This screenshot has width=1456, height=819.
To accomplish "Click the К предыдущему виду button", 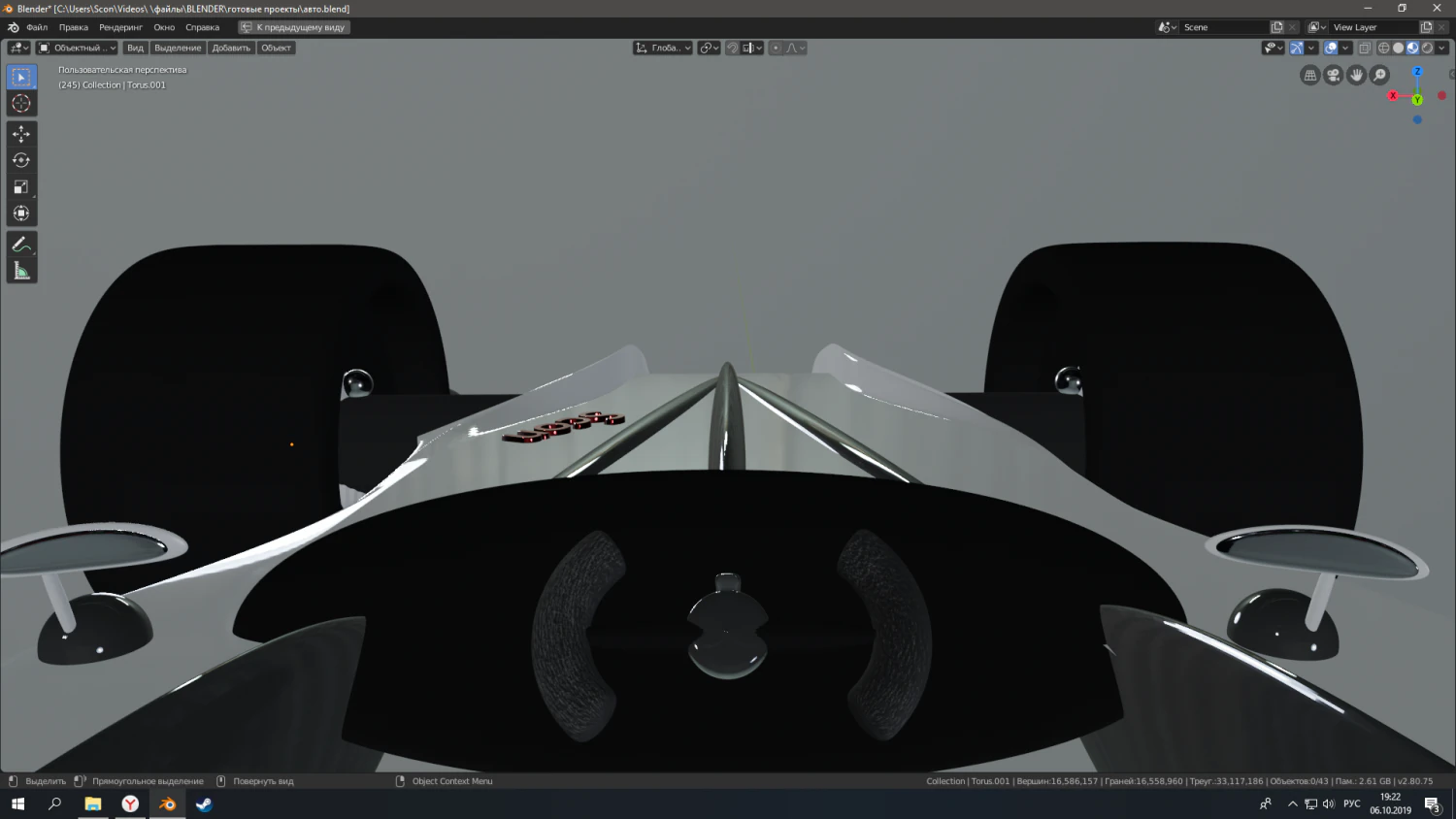I will 291,27.
